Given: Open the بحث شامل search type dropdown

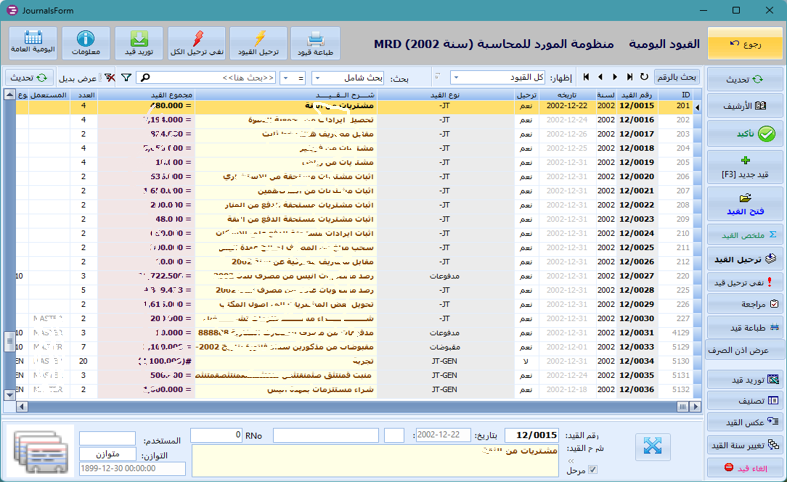Looking at the screenshot, I should [x=317, y=78].
